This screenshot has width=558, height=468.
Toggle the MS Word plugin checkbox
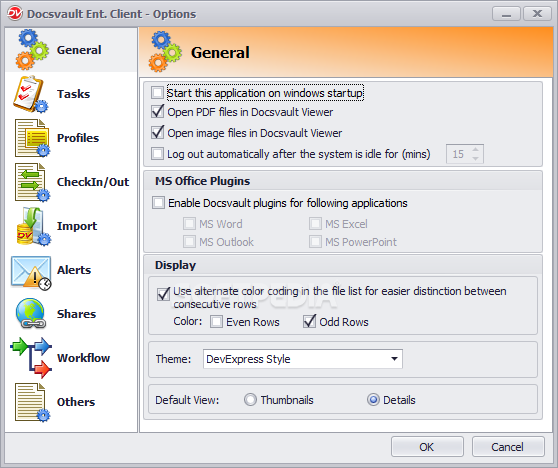point(189,224)
